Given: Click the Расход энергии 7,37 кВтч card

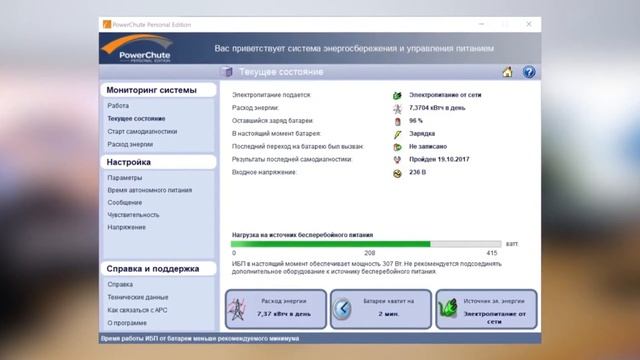Looking at the screenshot, I should [x=276, y=309].
